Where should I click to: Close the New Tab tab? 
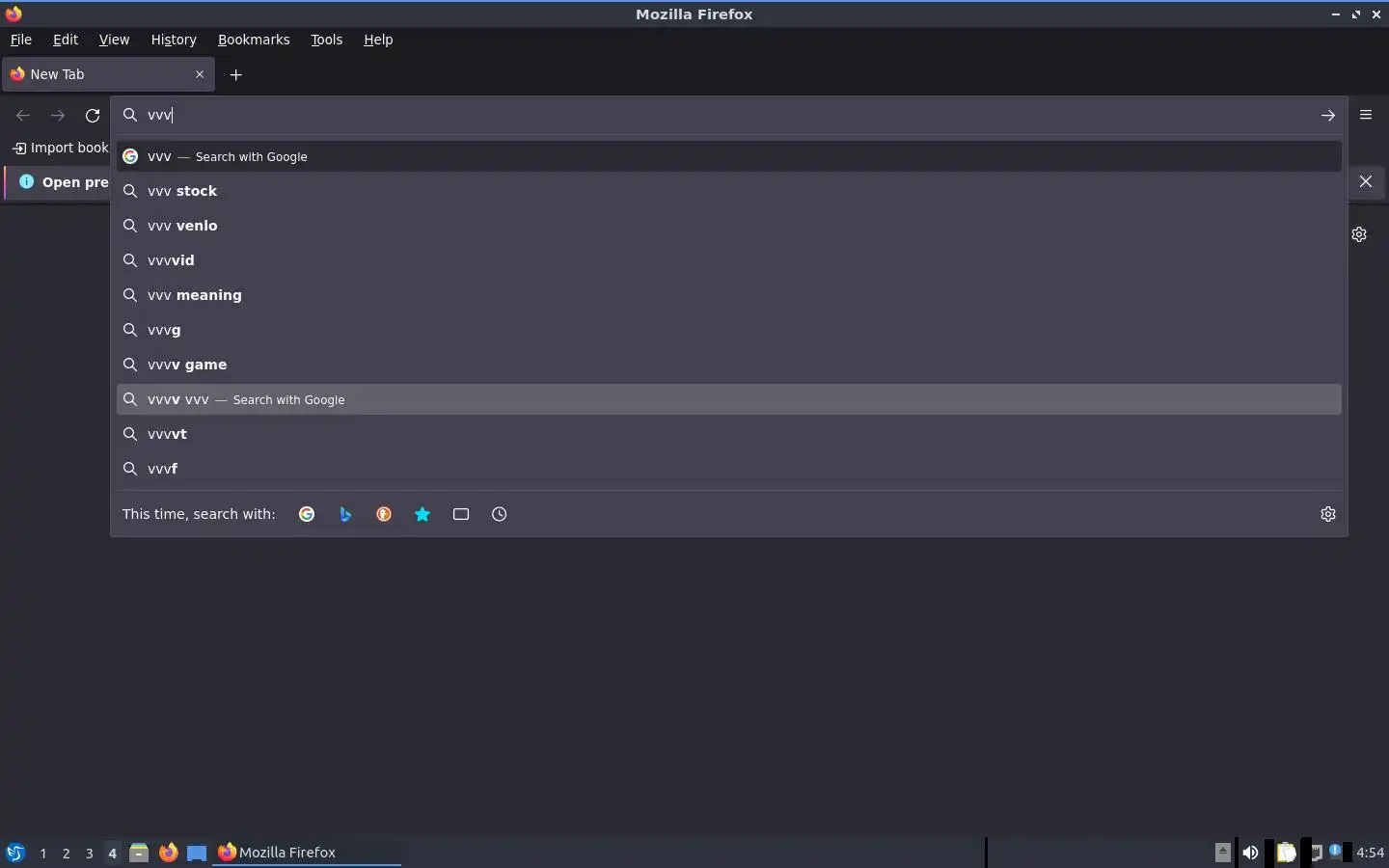click(200, 74)
